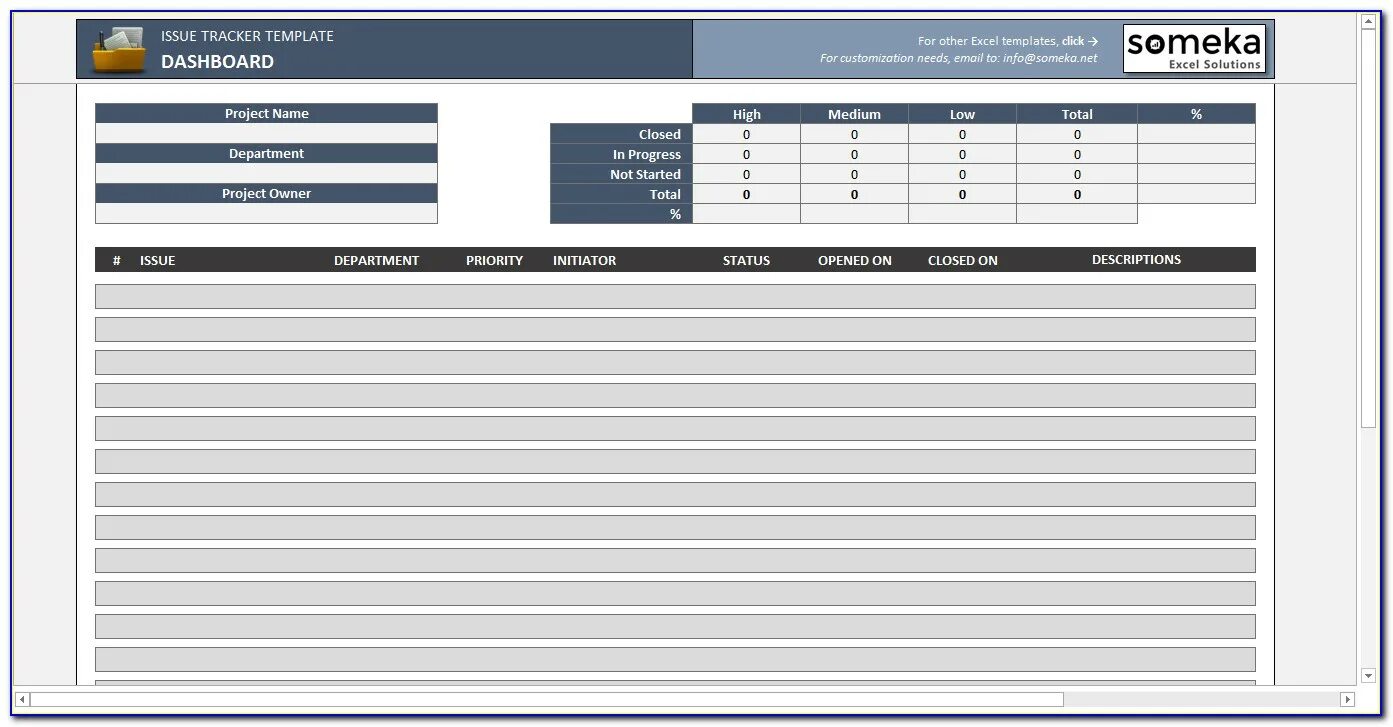
Task: Click the DASHBOARD title text
Action: click(x=217, y=61)
